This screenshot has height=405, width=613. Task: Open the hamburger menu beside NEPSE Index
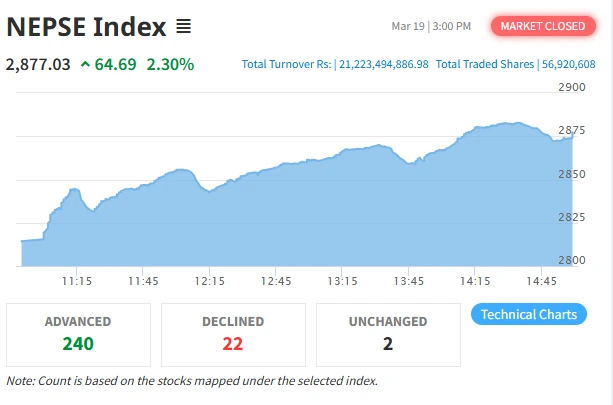(x=183, y=26)
